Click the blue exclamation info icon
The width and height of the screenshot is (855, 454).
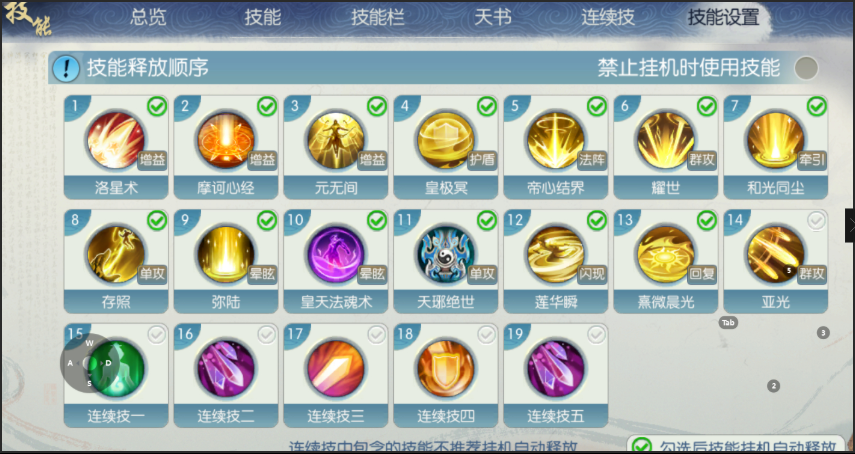tap(66, 69)
